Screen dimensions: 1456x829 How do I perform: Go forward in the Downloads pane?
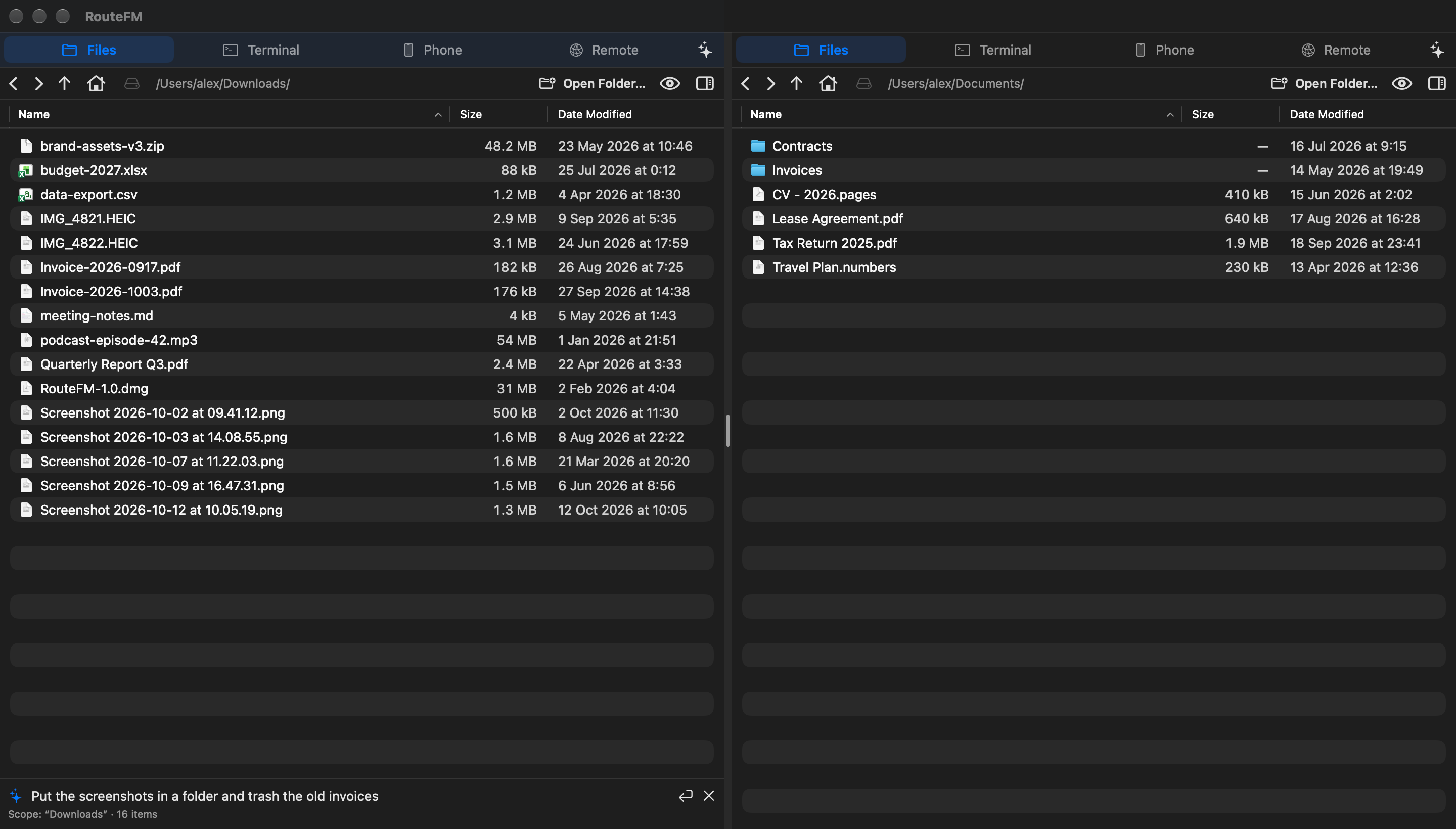click(x=39, y=84)
